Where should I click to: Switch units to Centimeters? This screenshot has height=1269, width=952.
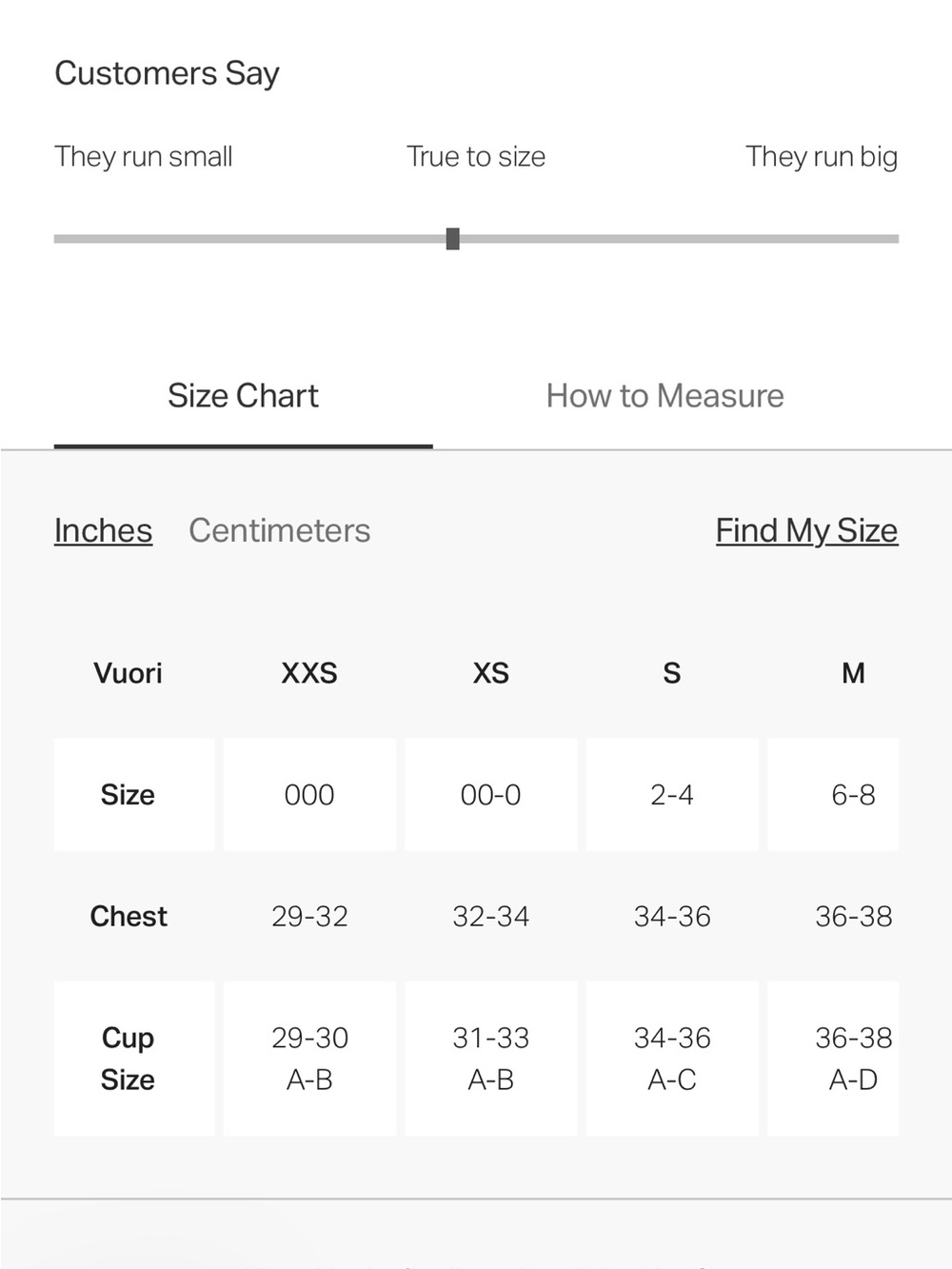[279, 530]
